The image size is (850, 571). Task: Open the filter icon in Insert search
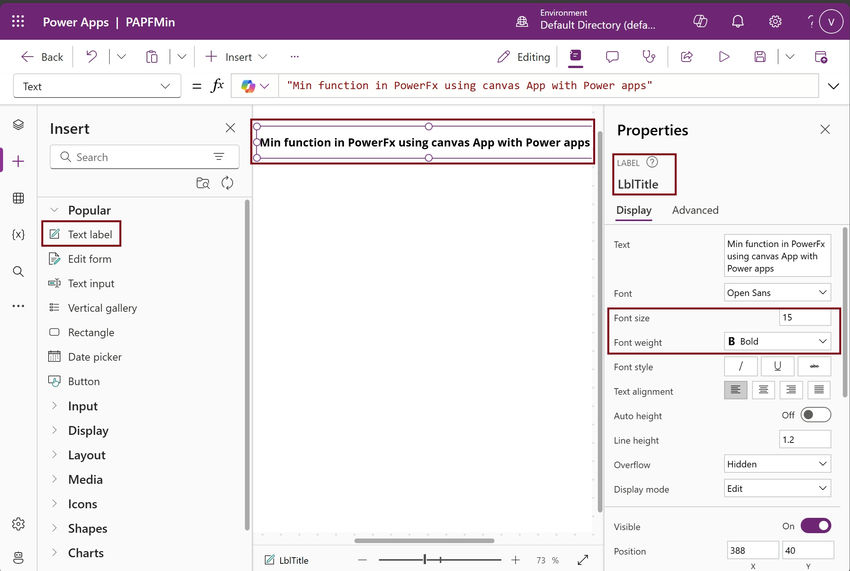(x=218, y=157)
